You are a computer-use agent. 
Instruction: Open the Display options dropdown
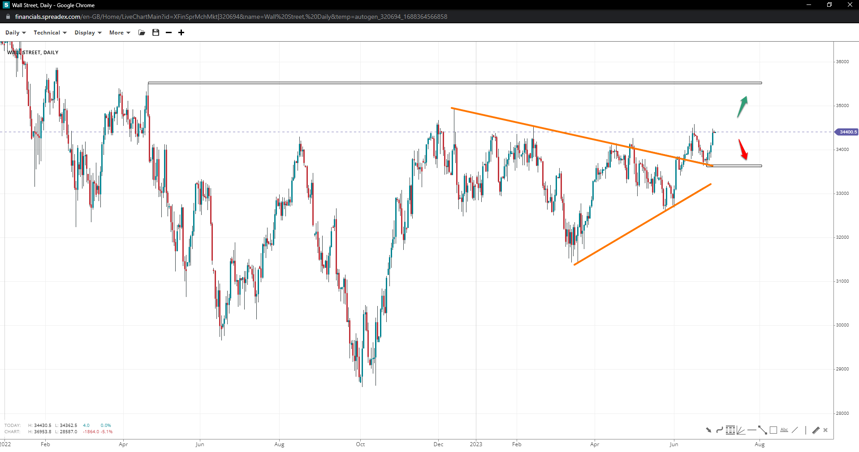point(88,33)
